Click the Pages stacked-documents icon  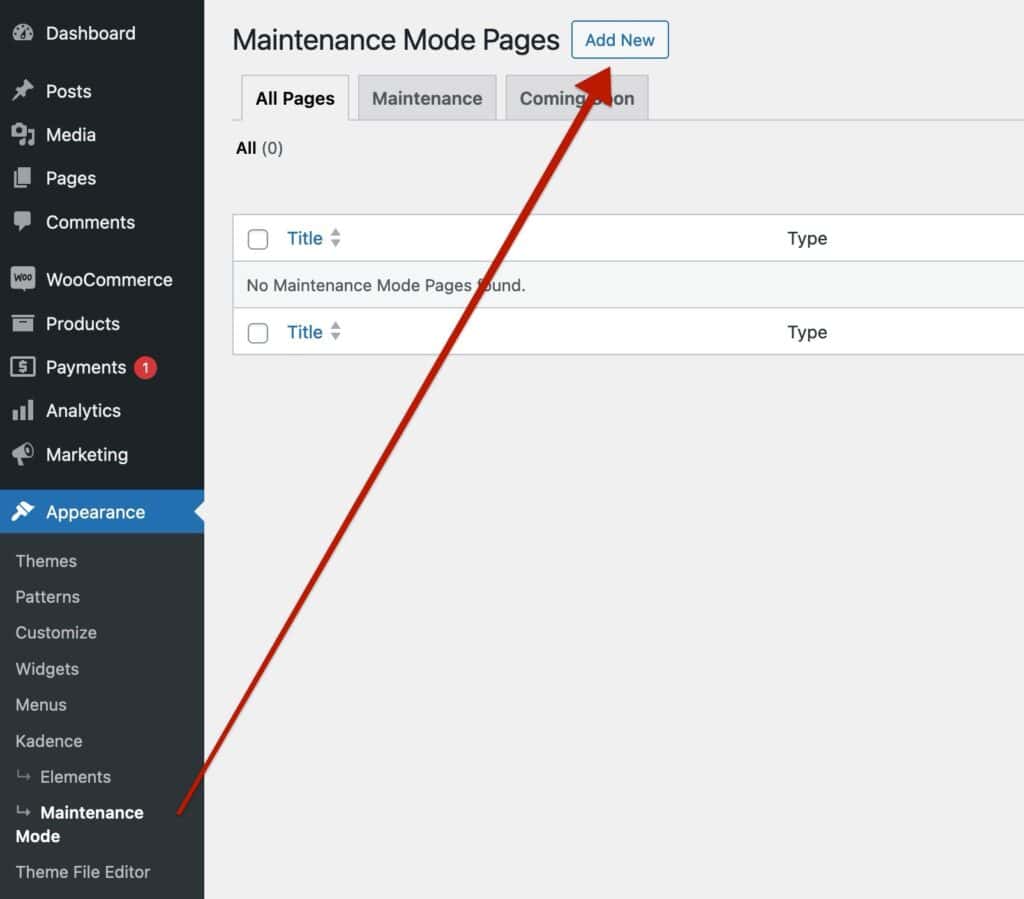coord(24,179)
